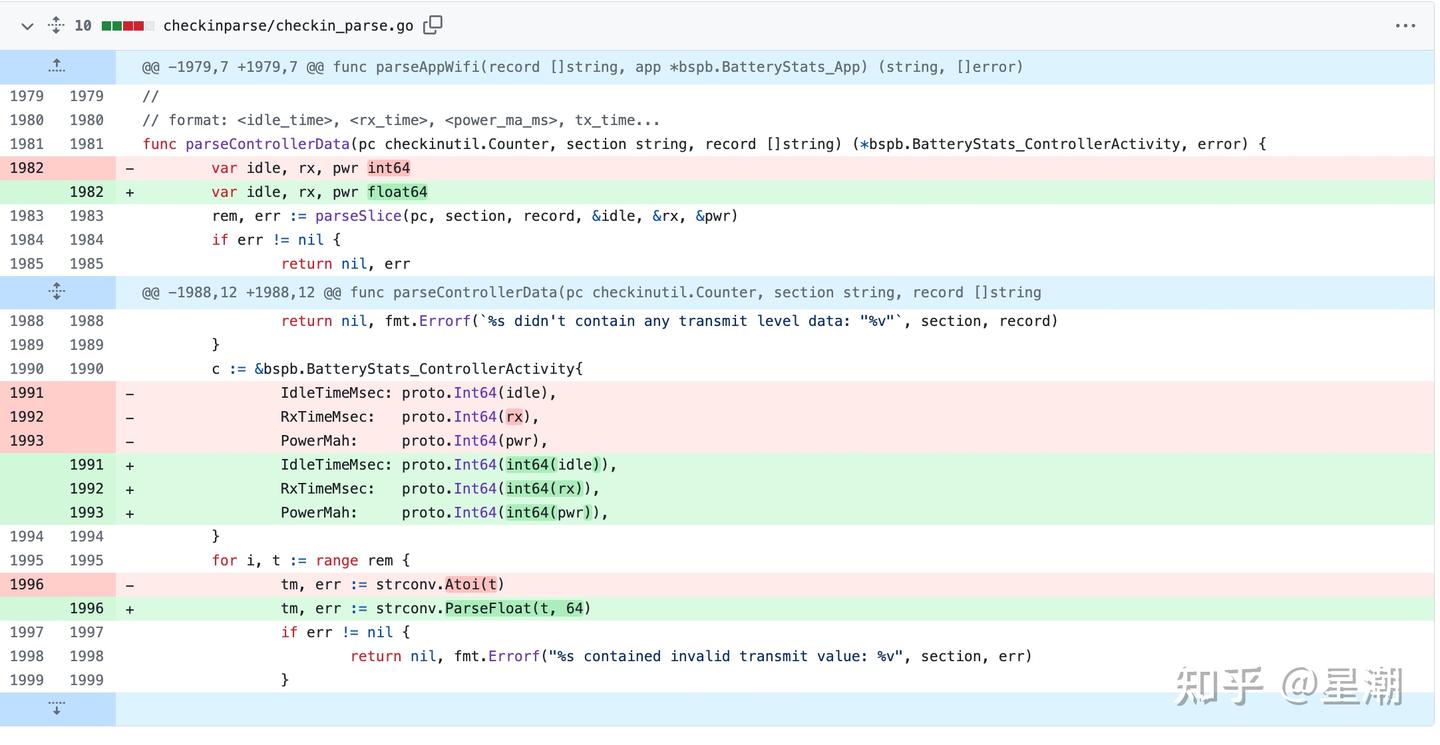Select new line number 1991 IdleTimeMsec
Image resolution: width=1440 pixels, height=745 pixels.
(x=87, y=464)
